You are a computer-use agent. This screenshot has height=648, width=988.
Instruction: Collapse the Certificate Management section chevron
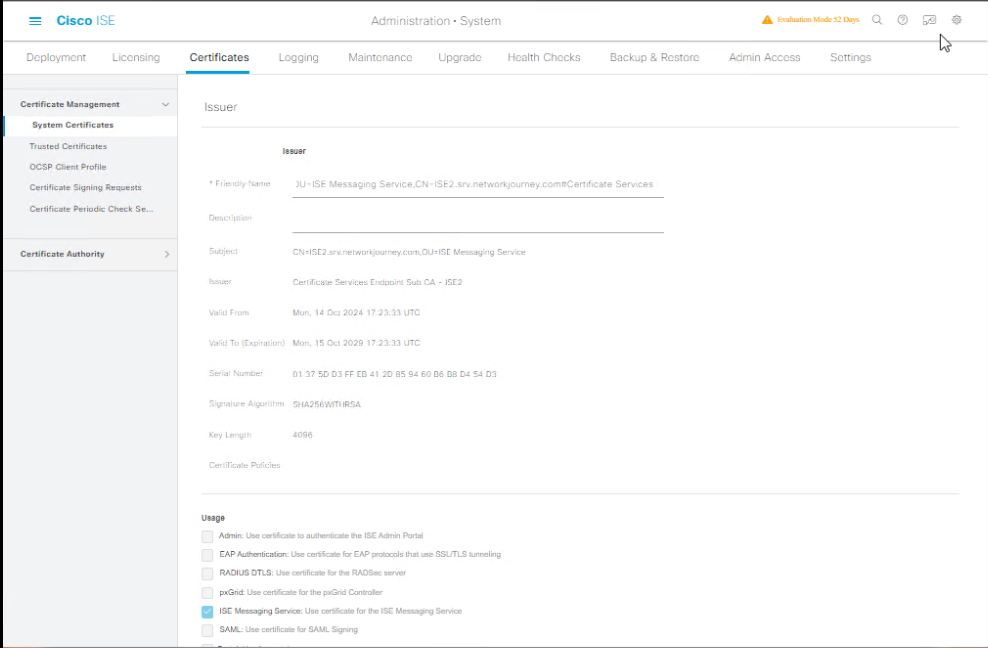point(166,105)
